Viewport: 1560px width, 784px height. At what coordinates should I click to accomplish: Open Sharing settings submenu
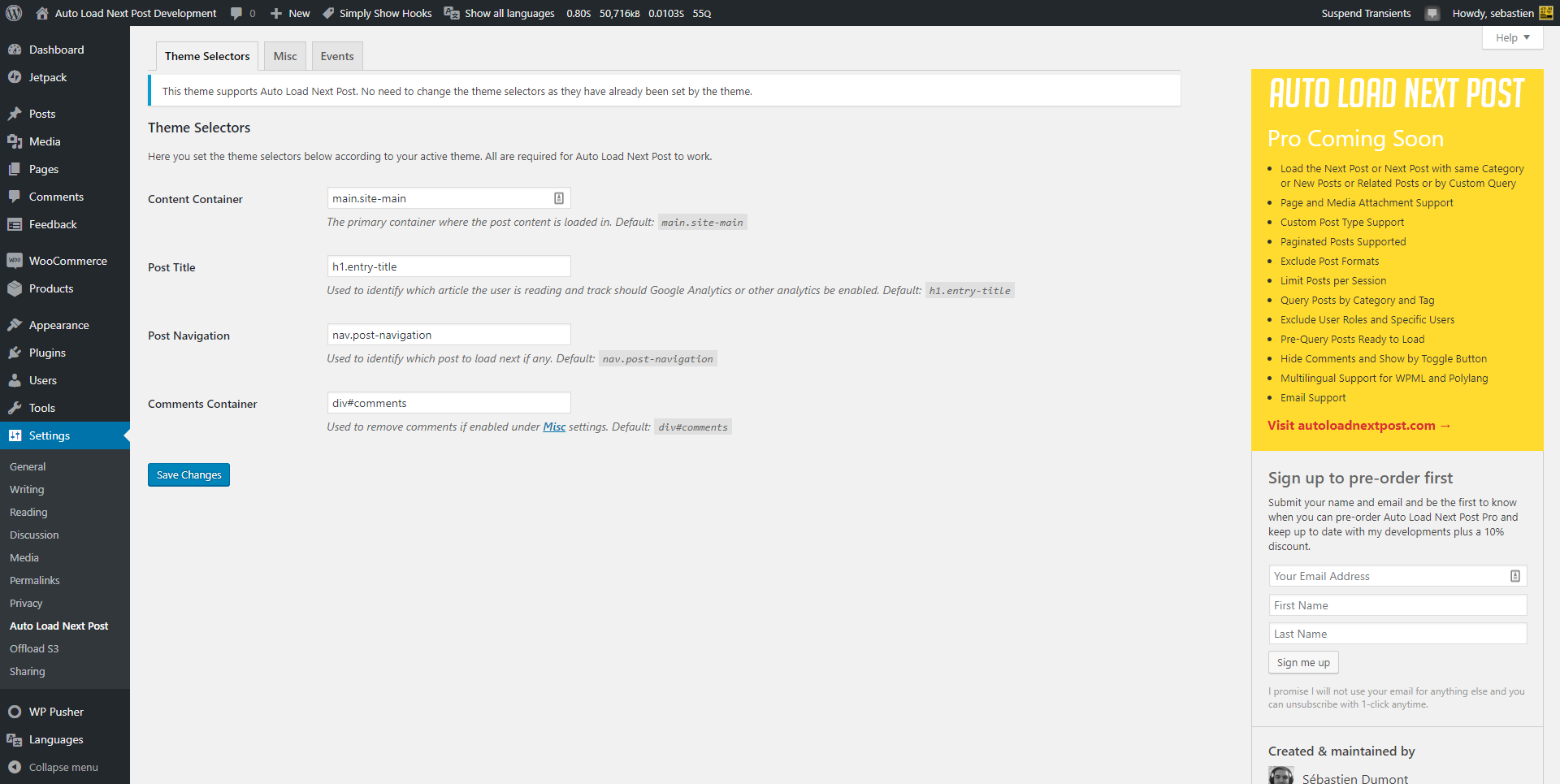click(28, 671)
